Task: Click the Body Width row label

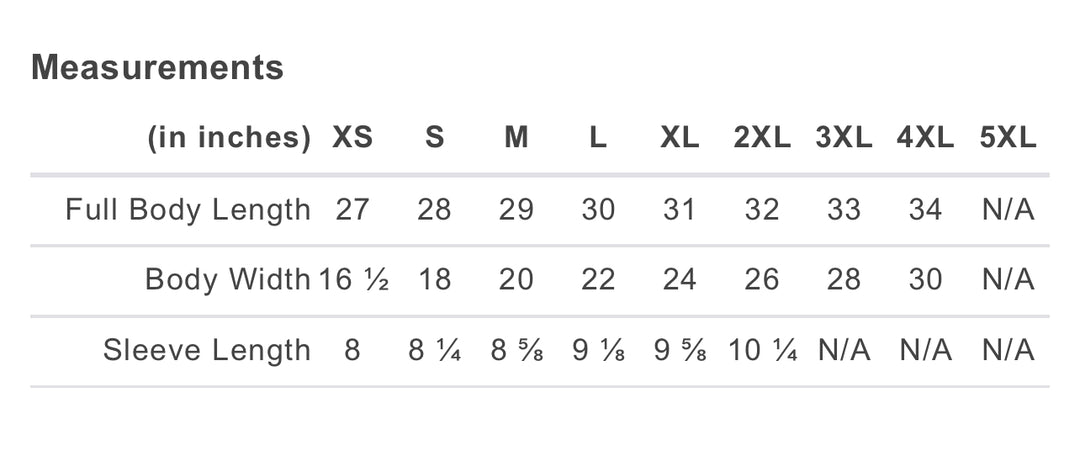Action: 228,280
